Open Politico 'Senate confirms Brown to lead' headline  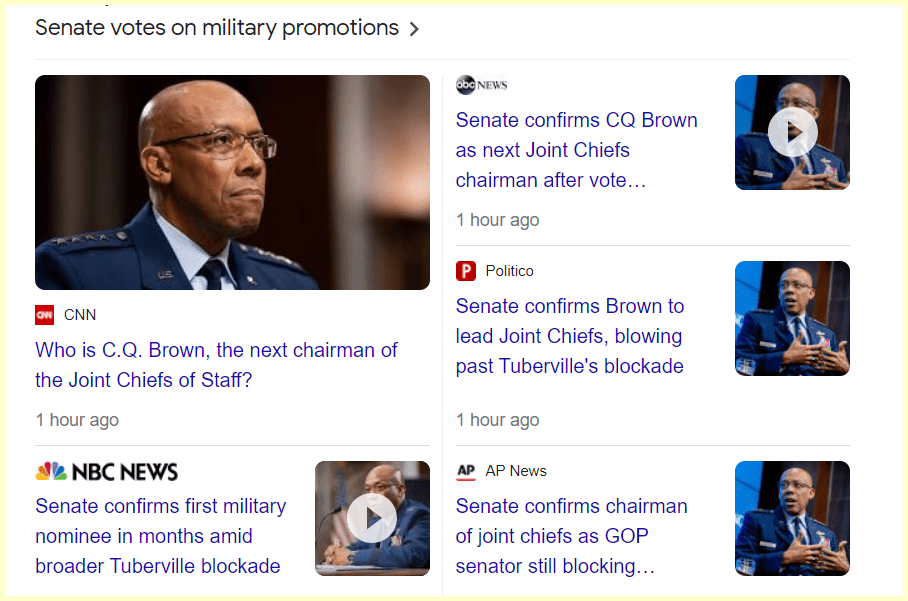pyautogui.click(x=570, y=336)
